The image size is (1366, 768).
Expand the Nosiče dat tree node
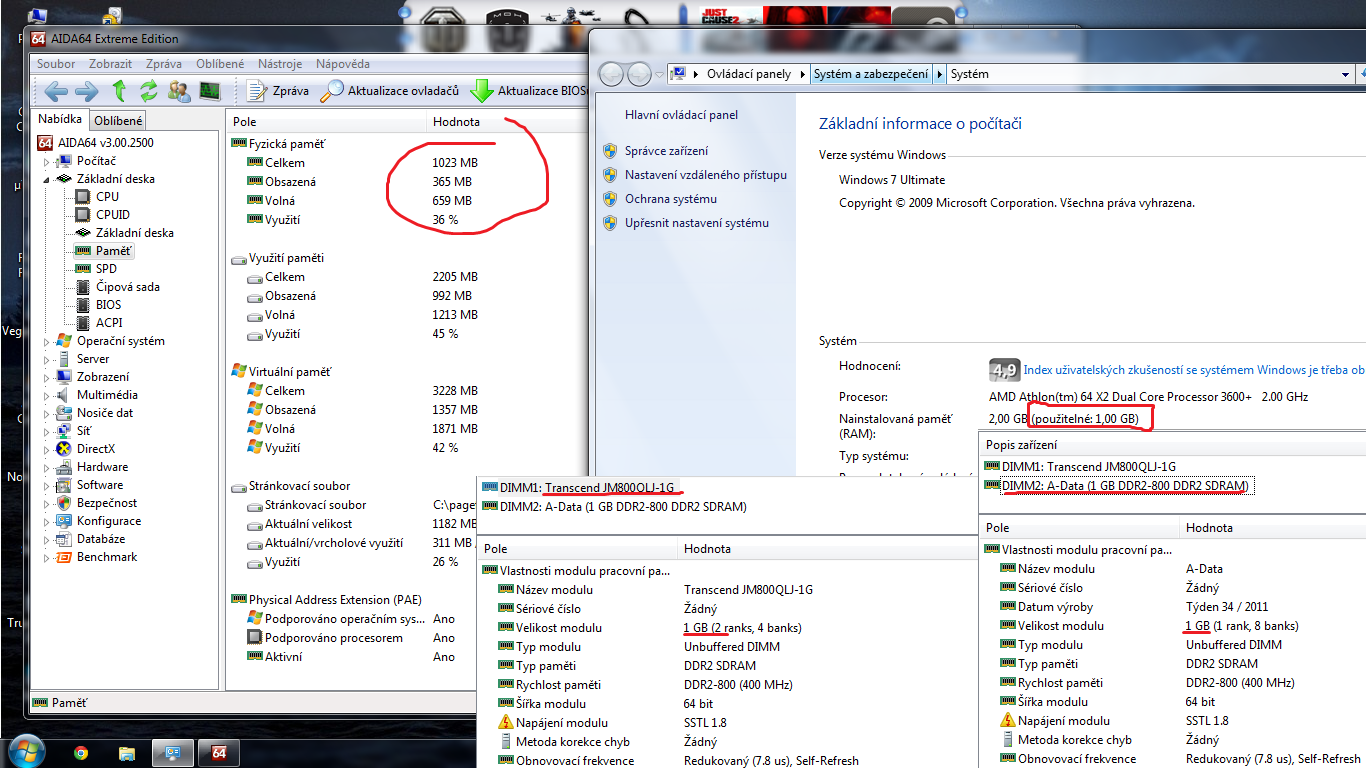[x=46, y=413]
